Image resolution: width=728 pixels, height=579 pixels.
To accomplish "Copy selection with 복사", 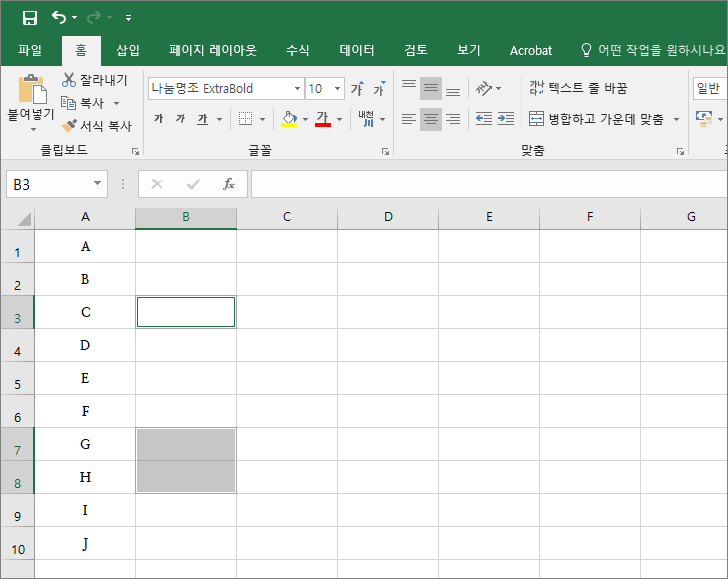I will tap(83, 103).
